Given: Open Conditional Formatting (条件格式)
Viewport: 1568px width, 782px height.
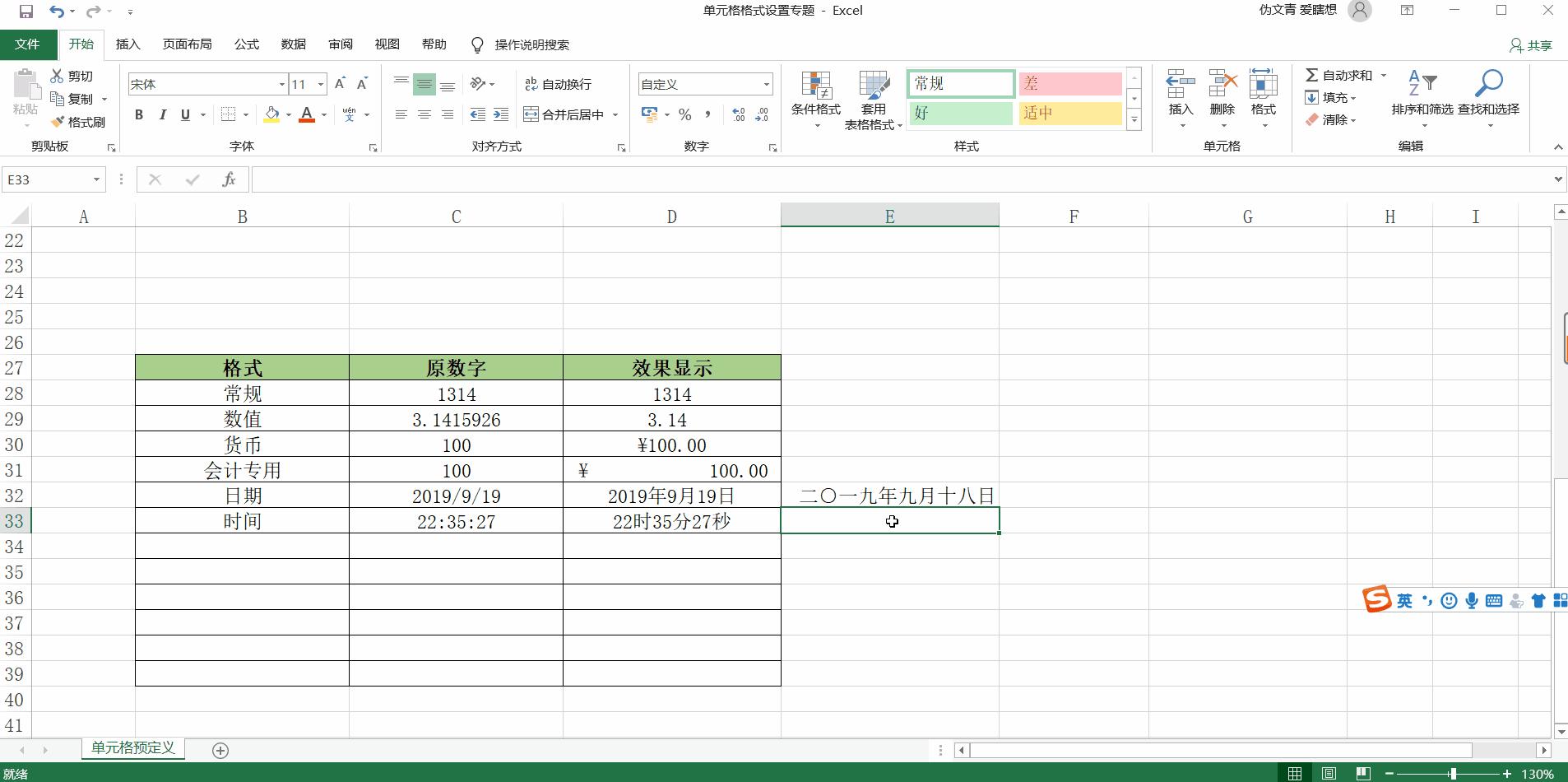Looking at the screenshot, I should pos(815,98).
